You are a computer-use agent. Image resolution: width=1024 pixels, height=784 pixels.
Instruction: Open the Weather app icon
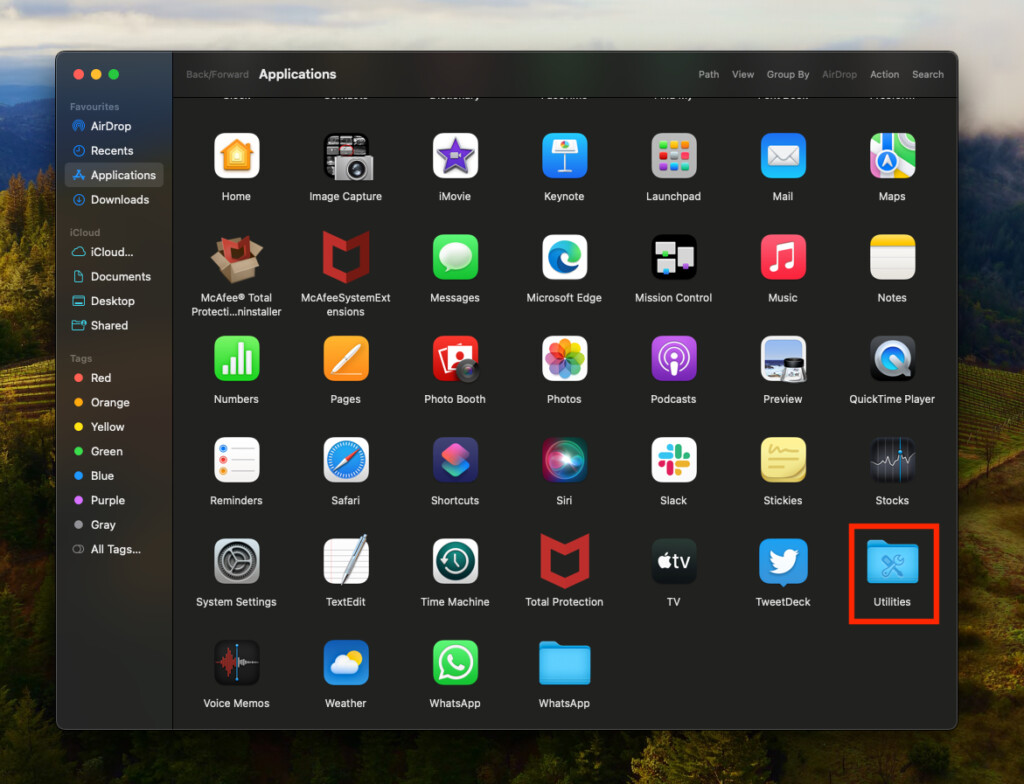click(345, 662)
